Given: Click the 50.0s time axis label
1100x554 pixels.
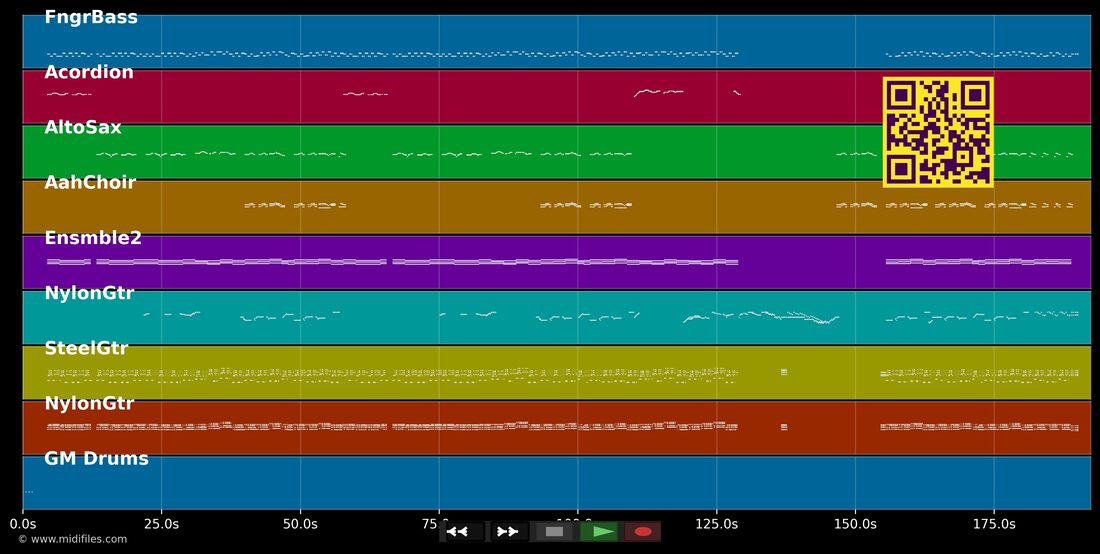Looking at the screenshot, I should (x=300, y=524).
